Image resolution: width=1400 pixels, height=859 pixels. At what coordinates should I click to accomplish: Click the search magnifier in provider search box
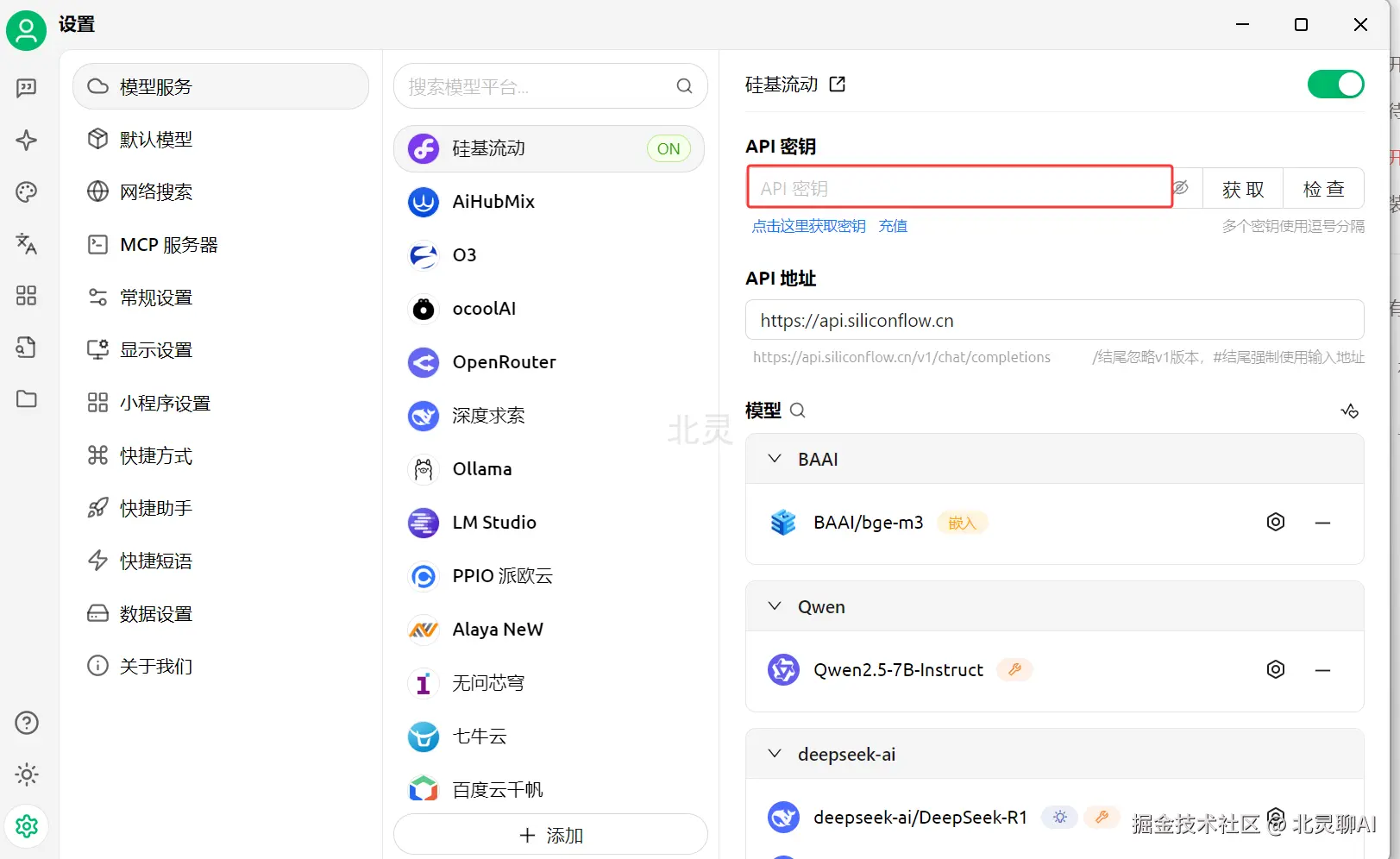coord(684,86)
